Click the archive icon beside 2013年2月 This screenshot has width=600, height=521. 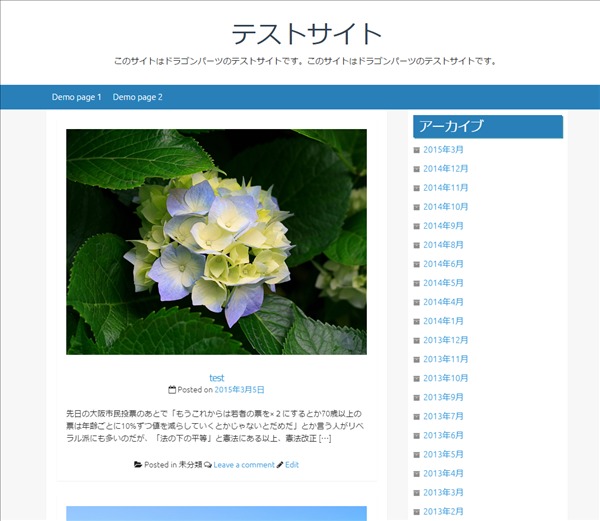(417, 512)
